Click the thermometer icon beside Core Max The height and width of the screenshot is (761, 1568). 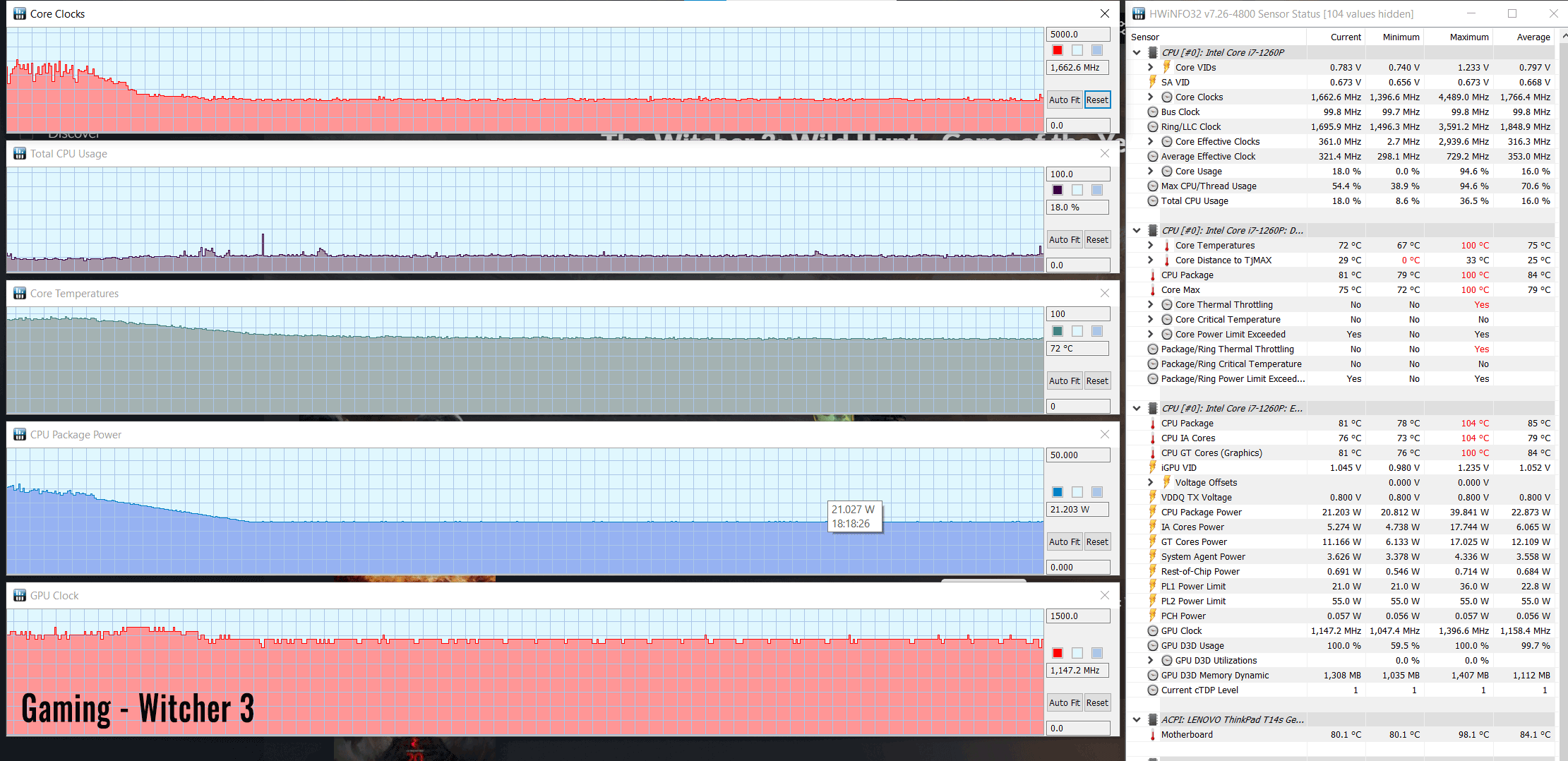1153,289
